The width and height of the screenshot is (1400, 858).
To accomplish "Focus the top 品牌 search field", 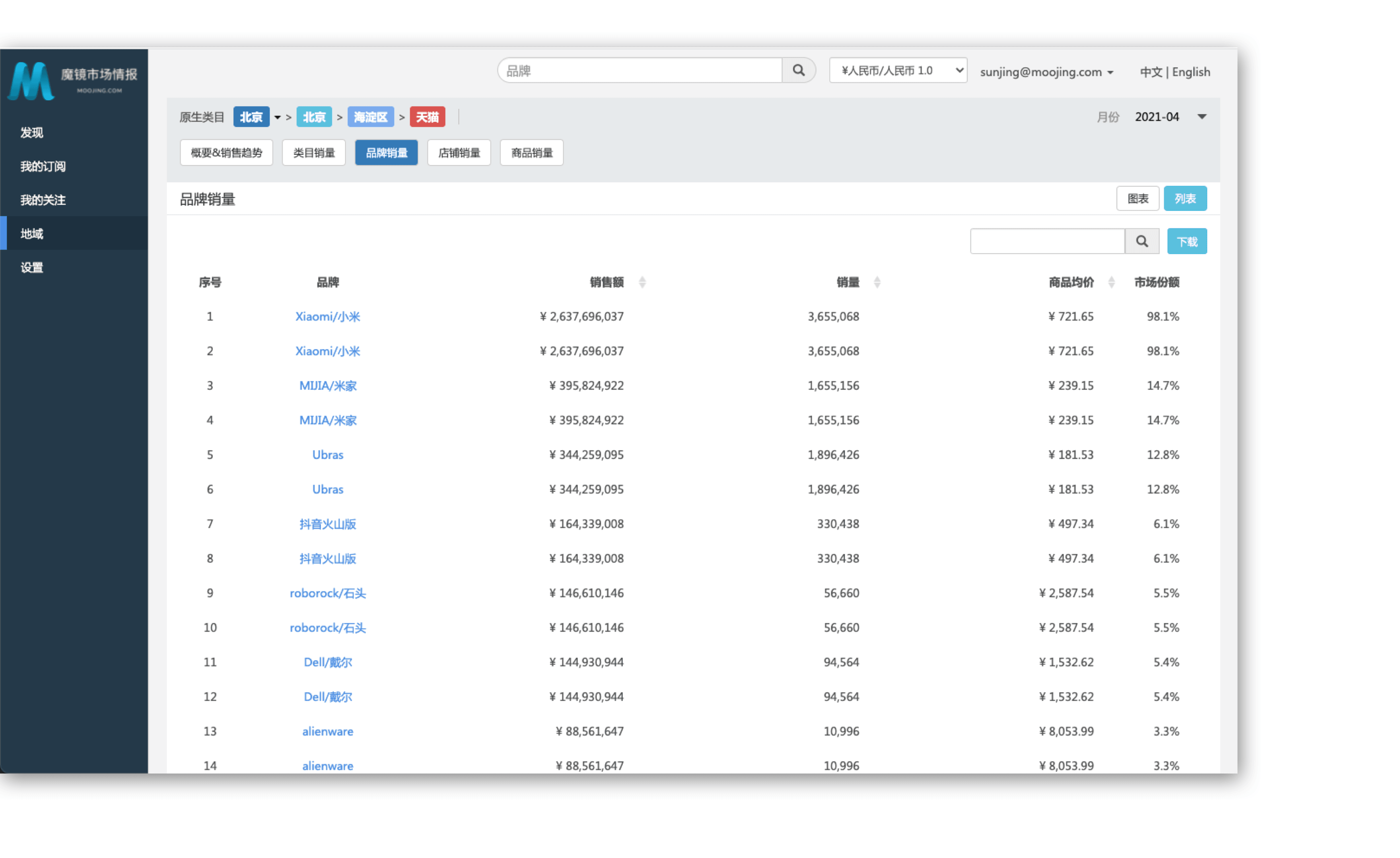I will click(x=639, y=70).
